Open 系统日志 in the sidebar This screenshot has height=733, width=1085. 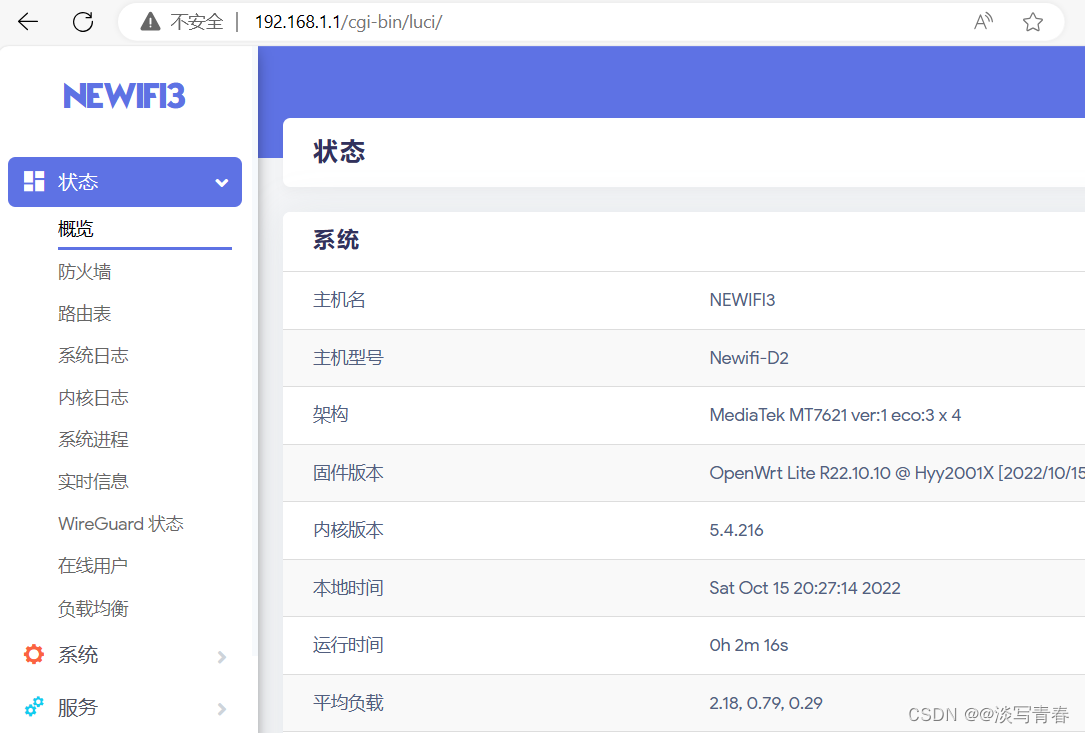[x=93, y=356]
